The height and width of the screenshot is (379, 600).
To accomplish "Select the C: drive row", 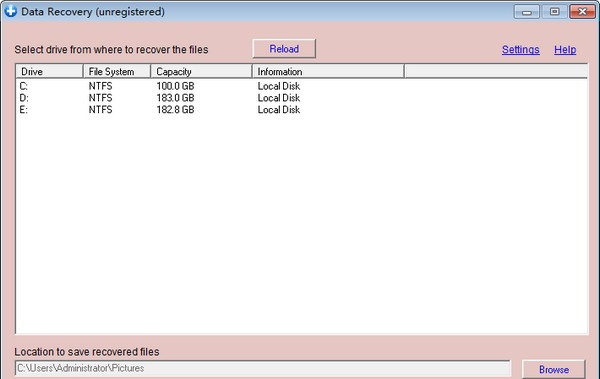I will (x=302, y=86).
